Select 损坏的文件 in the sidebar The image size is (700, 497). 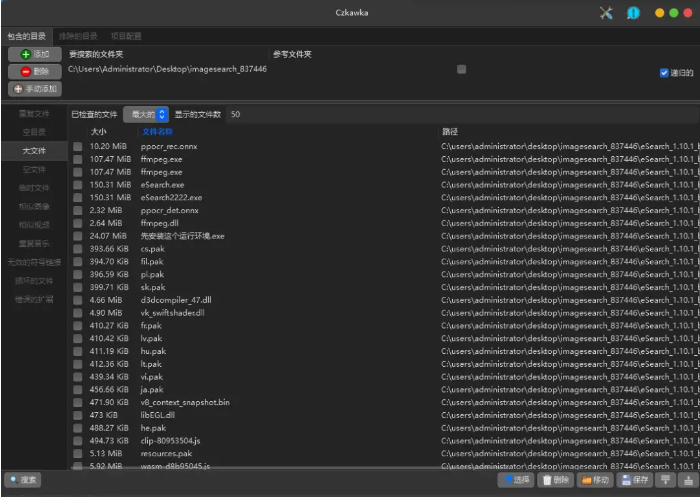point(34,281)
